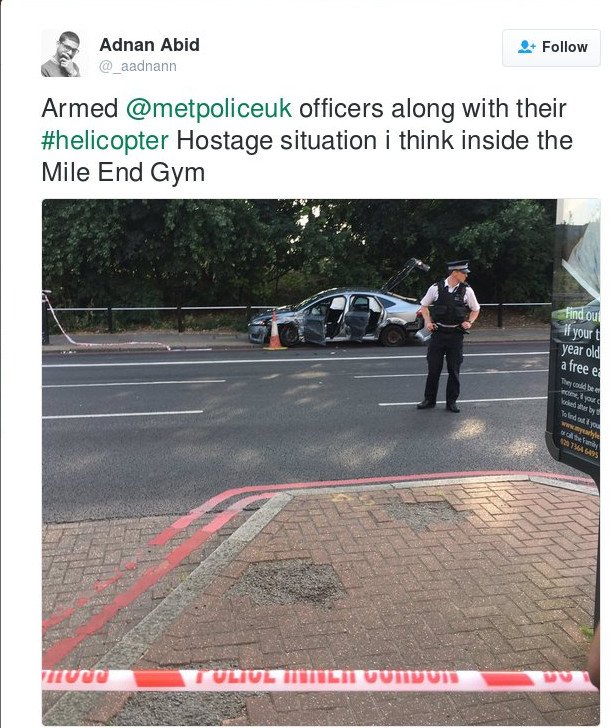The width and height of the screenshot is (610, 728).
Task: Click the person-plus icon in Follow
Action: pyautogui.click(x=527, y=47)
